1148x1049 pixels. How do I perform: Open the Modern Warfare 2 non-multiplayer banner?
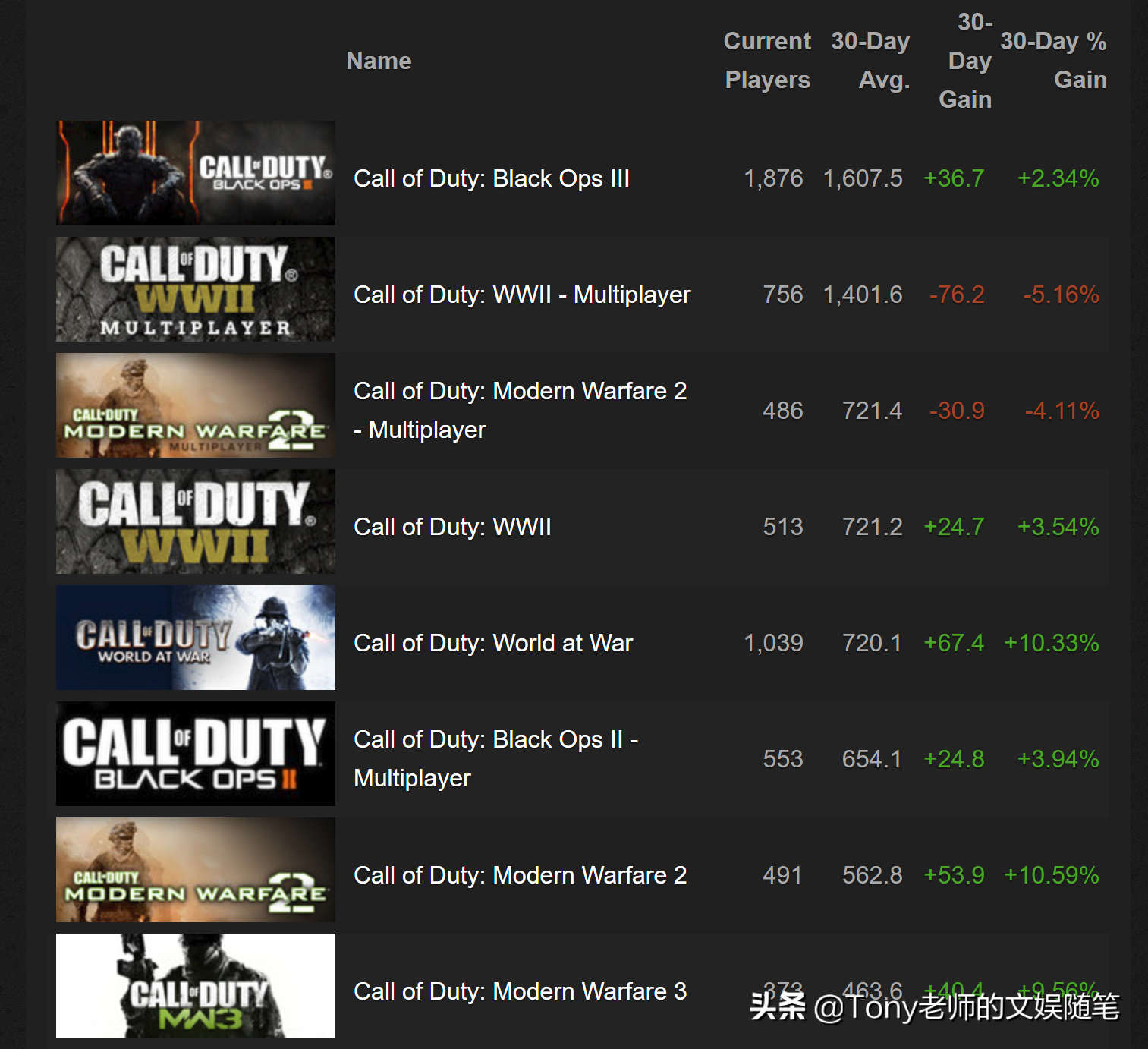[196, 870]
